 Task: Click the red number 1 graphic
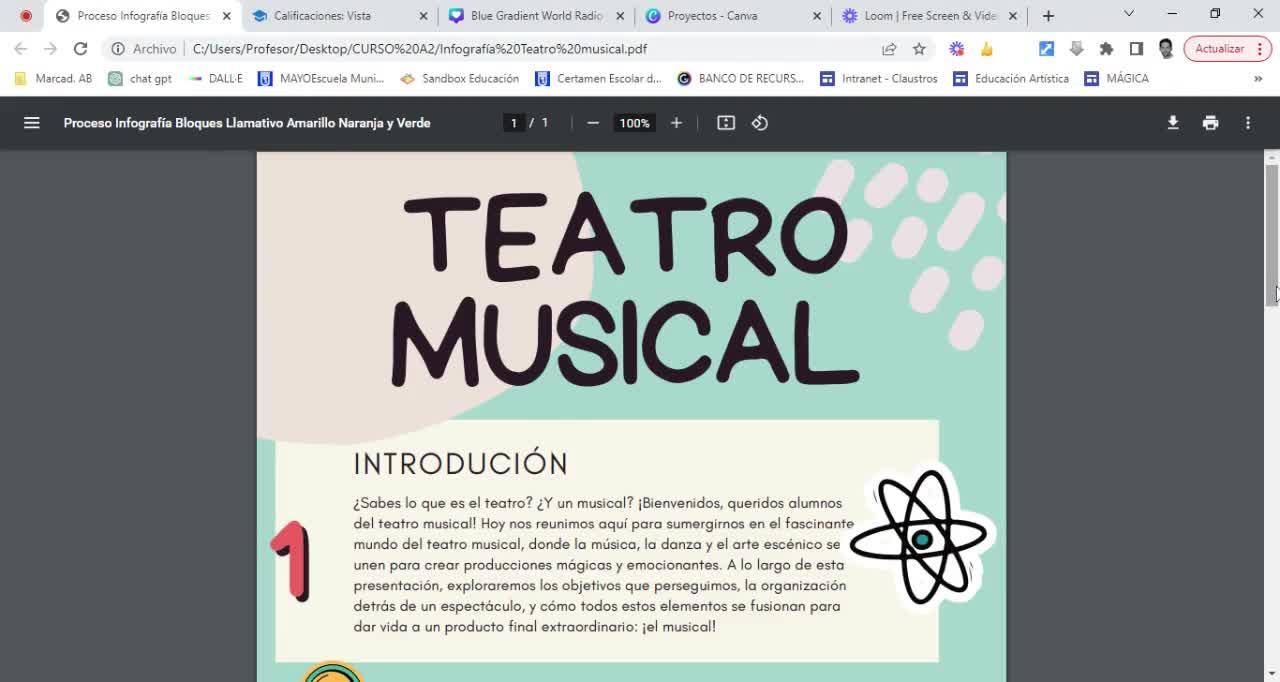click(291, 560)
